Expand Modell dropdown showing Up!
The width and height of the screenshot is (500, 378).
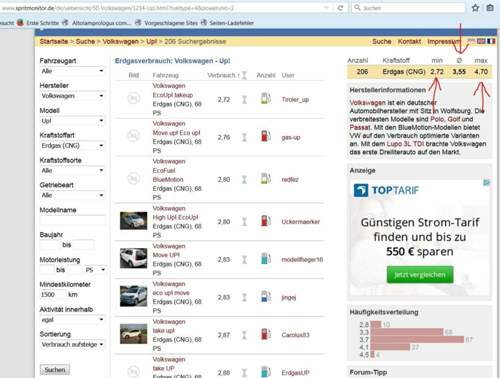pyautogui.click(x=72, y=121)
